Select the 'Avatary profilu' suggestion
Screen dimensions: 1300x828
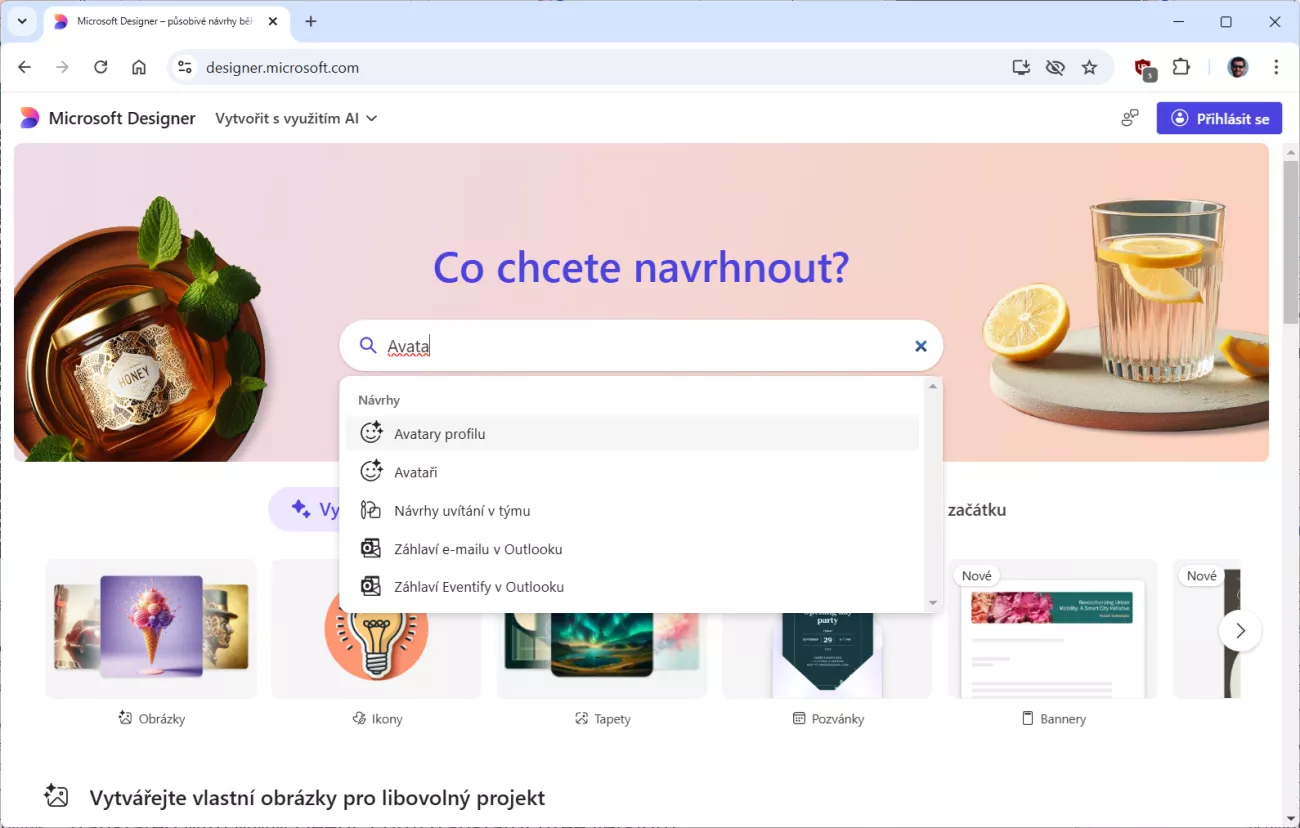[440, 434]
